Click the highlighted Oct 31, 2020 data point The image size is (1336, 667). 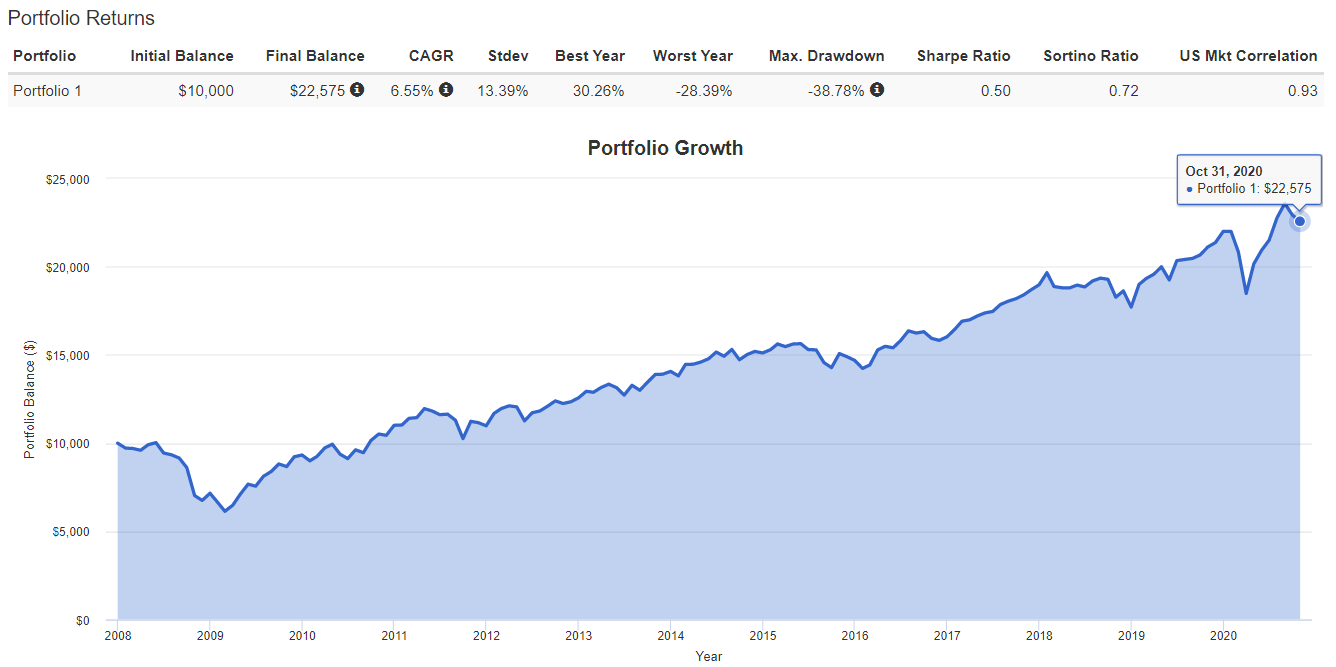point(1299,221)
